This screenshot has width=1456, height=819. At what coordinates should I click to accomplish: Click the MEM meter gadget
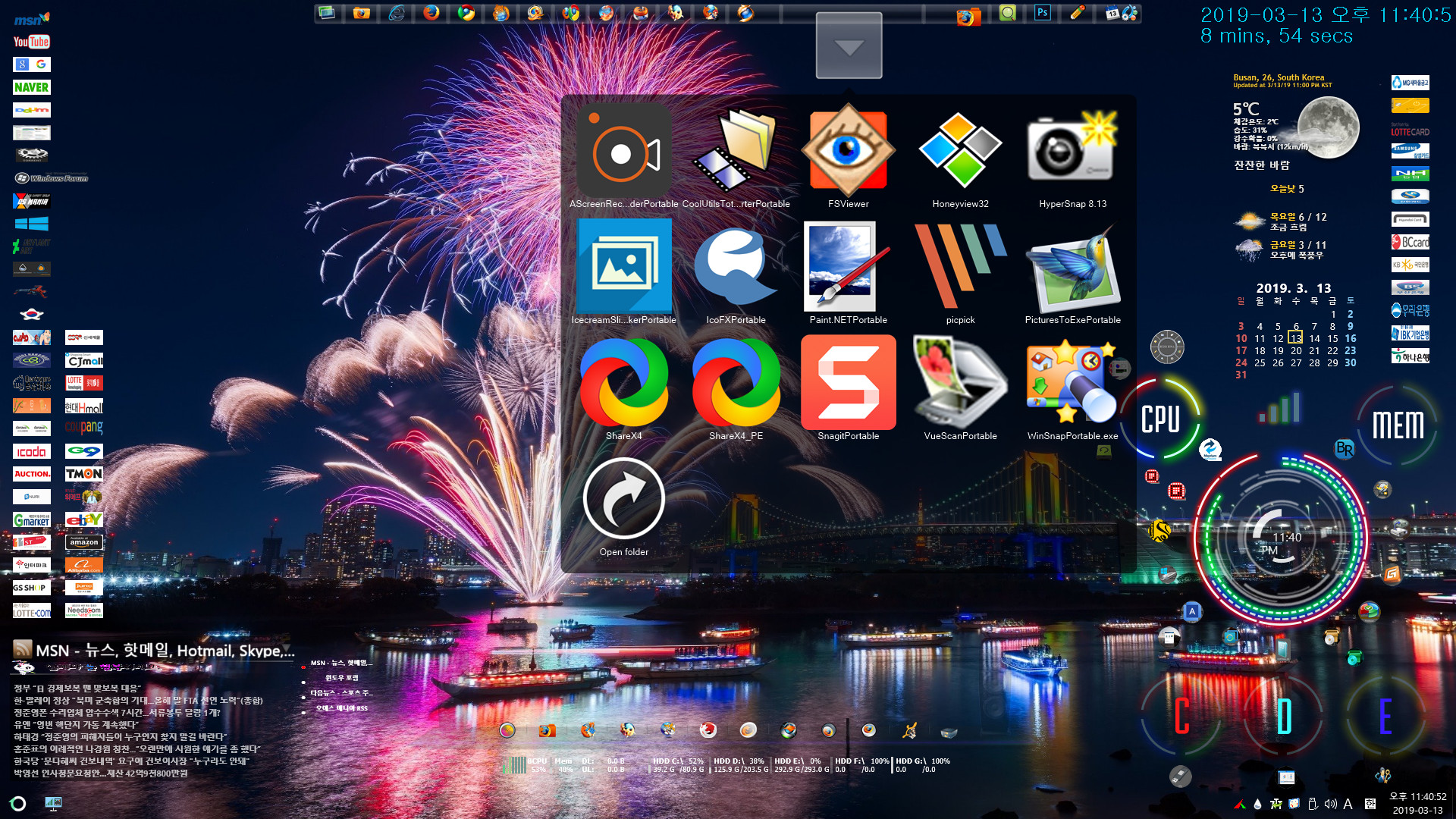click(1398, 425)
